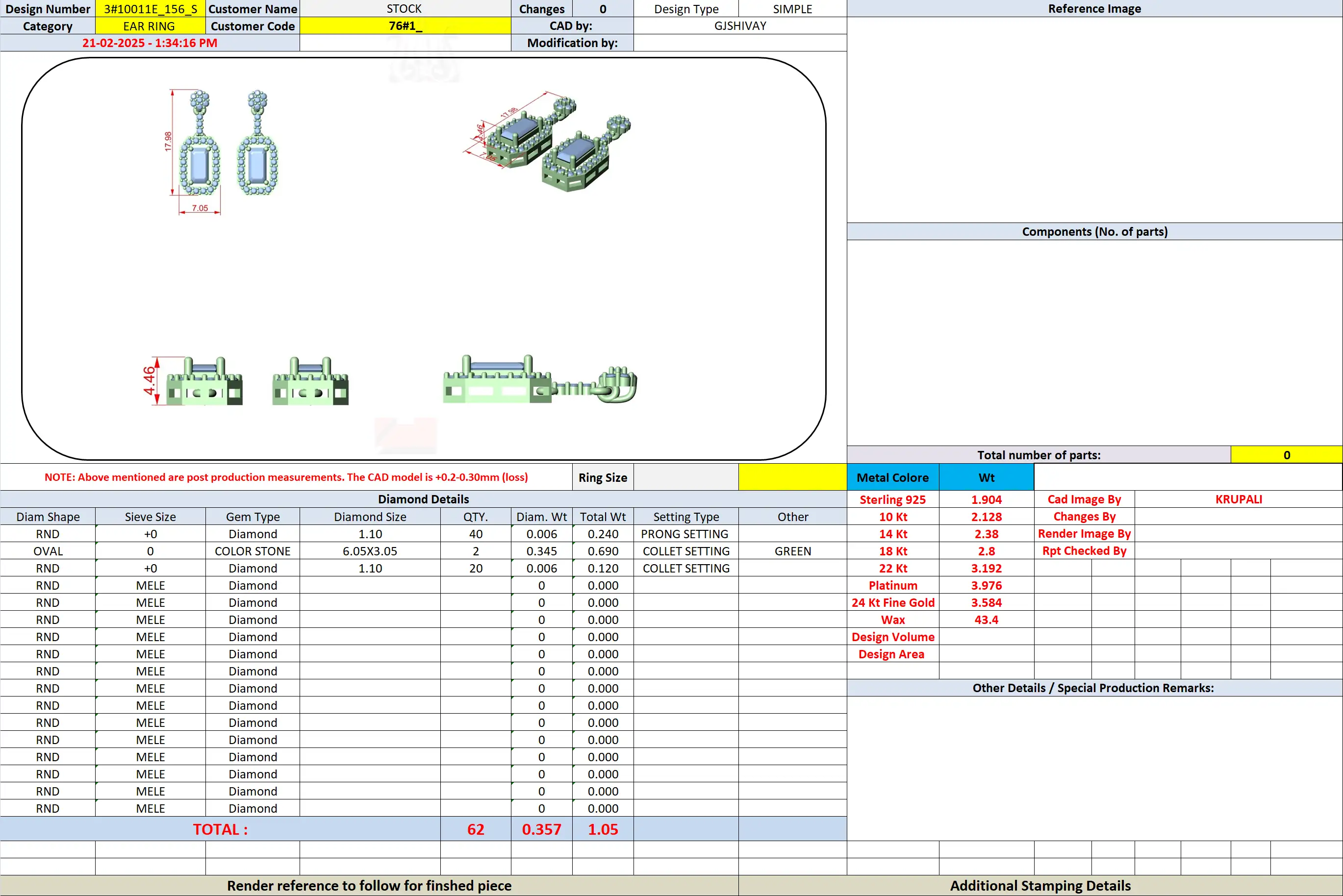This screenshot has height=896, width=1343.
Task: Click the Metal Colore header cell
Action: (x=893, y=477)
